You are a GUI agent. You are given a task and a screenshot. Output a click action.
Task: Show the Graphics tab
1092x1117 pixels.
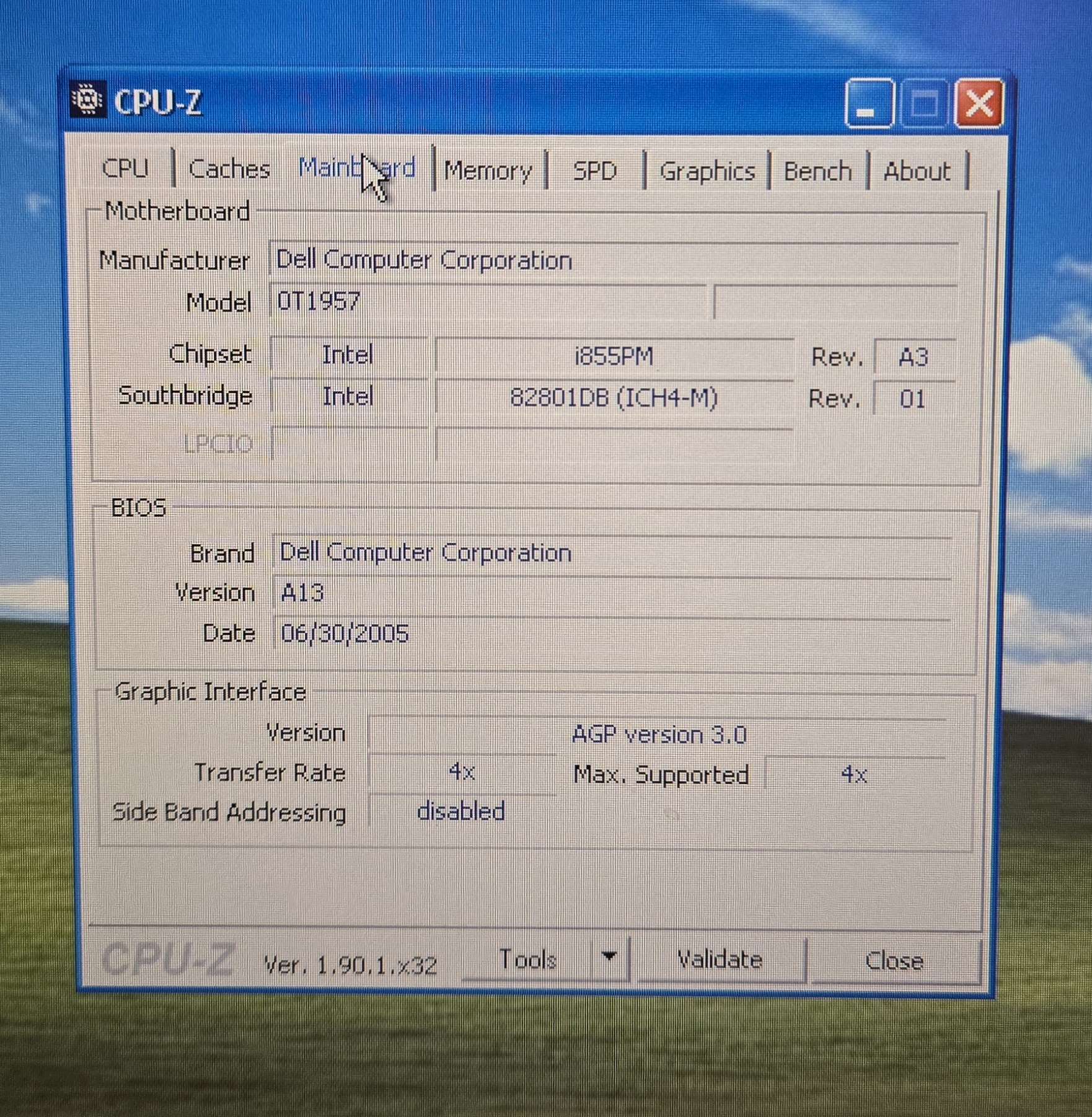(x=707, y=171)
